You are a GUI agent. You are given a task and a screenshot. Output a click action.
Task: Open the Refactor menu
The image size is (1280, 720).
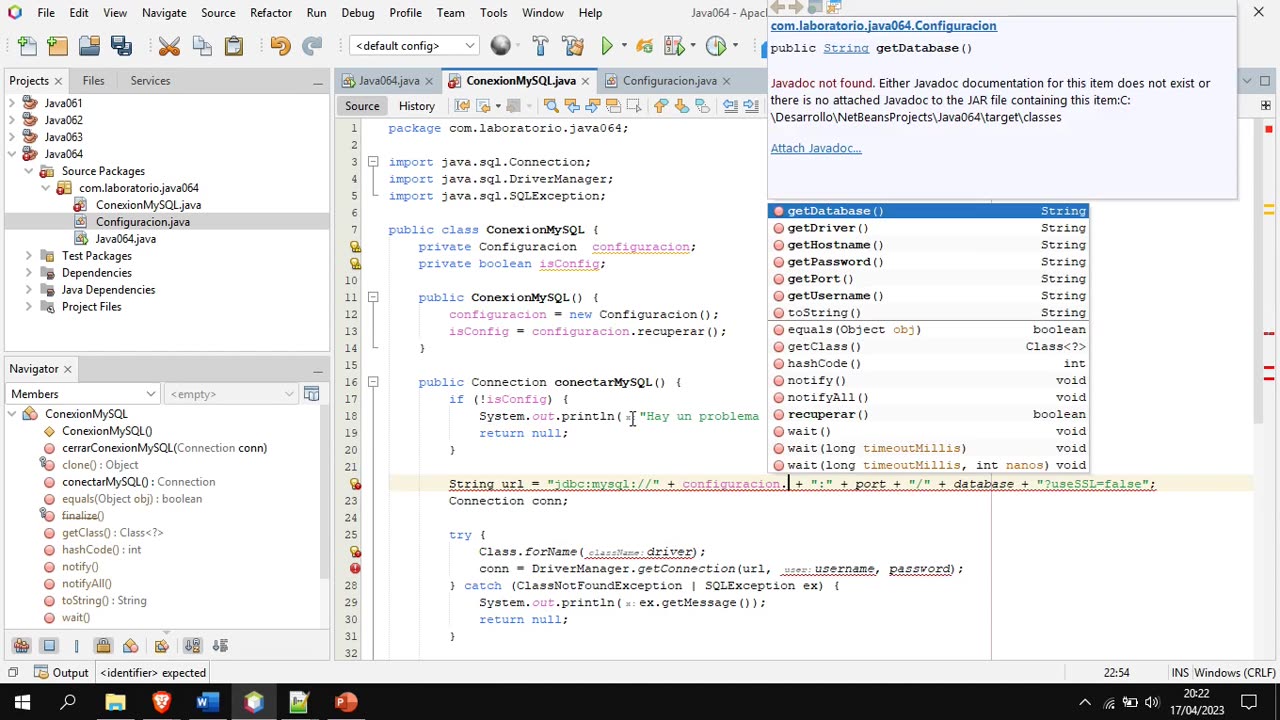click(x=271, y=13)
